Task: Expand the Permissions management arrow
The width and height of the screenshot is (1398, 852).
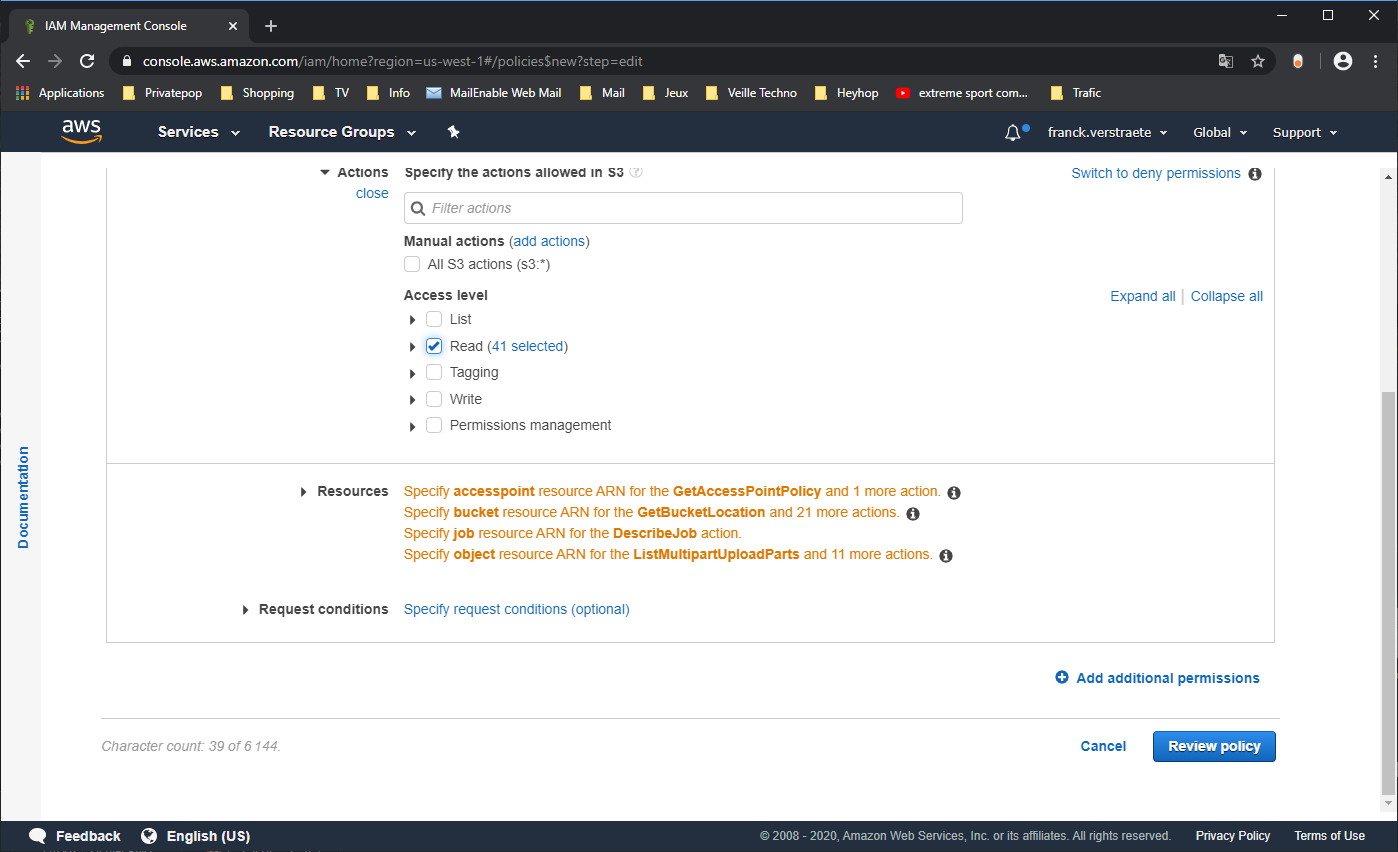Action: (x=412, y=426)
